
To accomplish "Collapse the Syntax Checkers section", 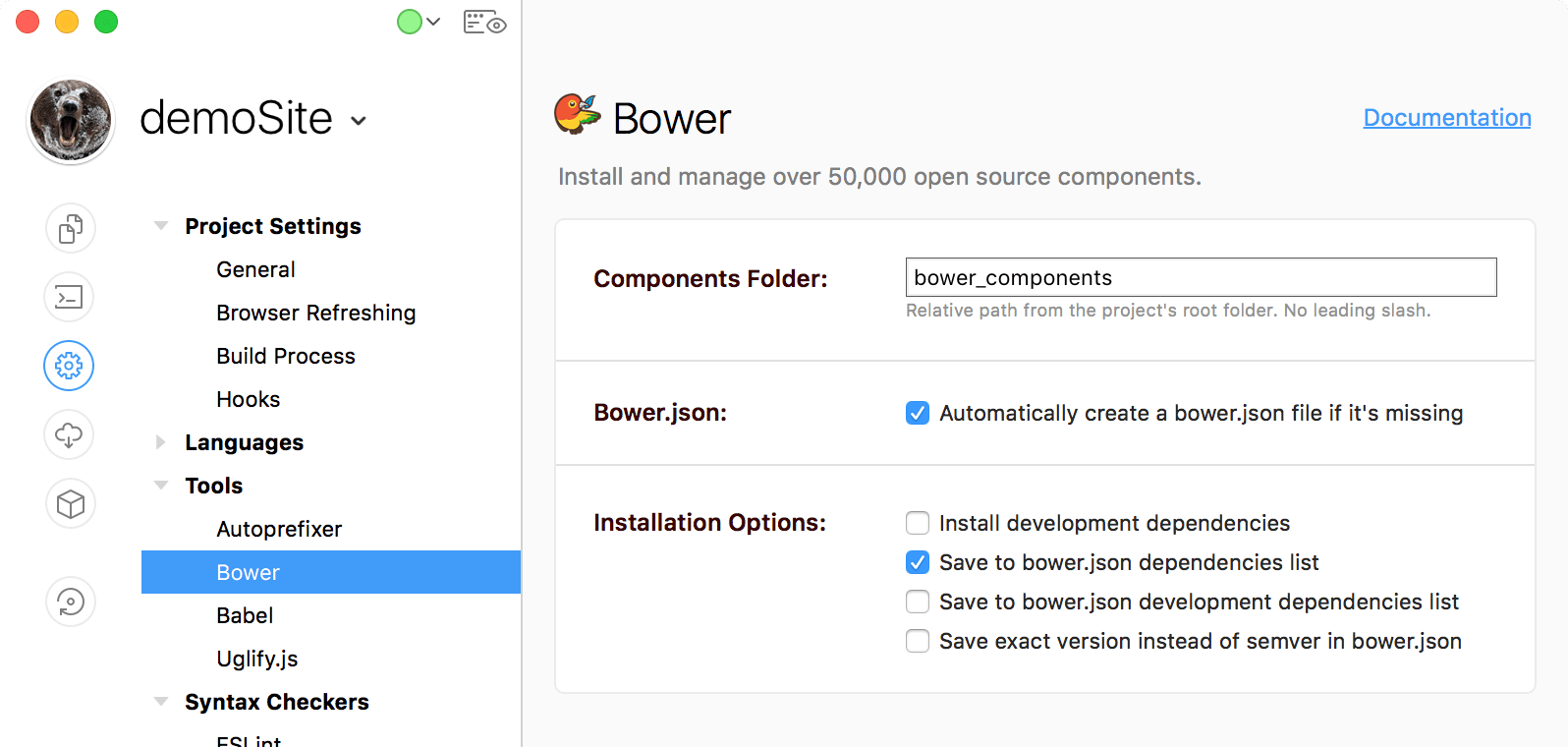I will [x=161, y=702].
